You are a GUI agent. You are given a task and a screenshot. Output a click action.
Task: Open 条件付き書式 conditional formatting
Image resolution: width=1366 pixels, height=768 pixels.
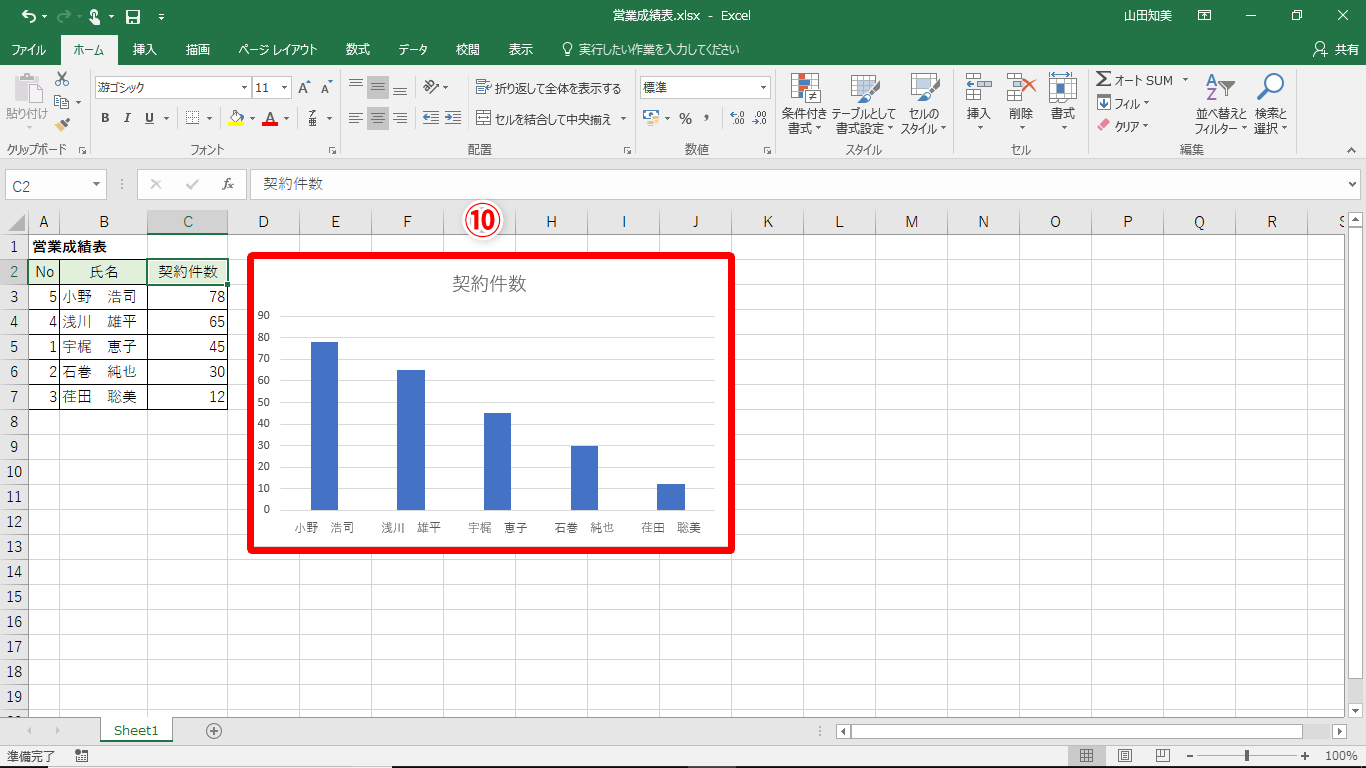pyautogui.click(x=804, y=104)
